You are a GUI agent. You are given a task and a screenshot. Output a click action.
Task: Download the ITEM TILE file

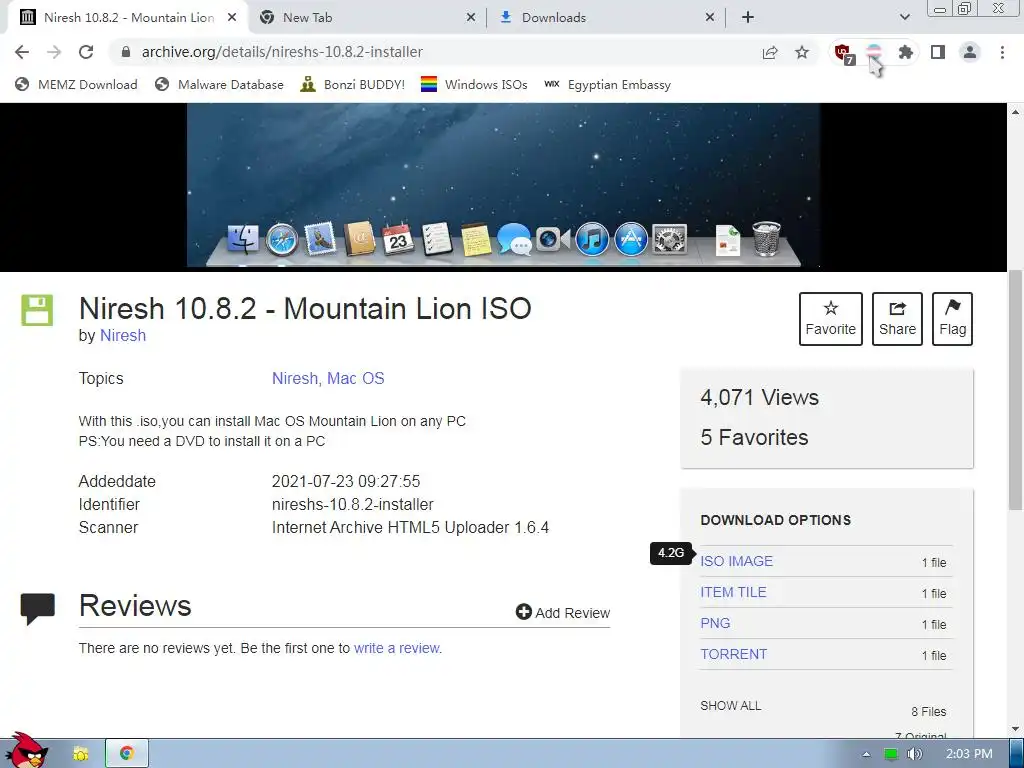(733, 592)
